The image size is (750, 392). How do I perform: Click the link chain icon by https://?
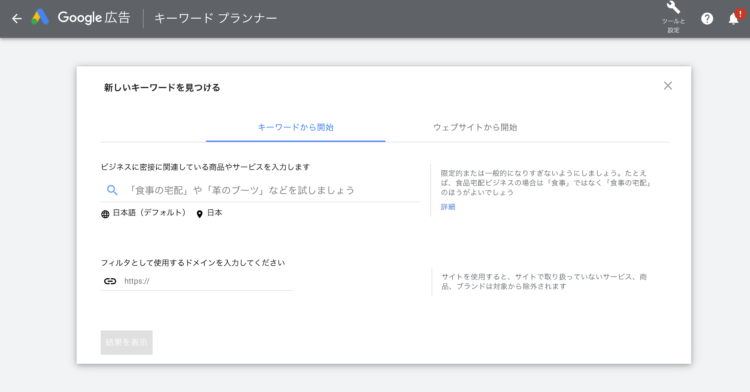(x=110, y=281)
